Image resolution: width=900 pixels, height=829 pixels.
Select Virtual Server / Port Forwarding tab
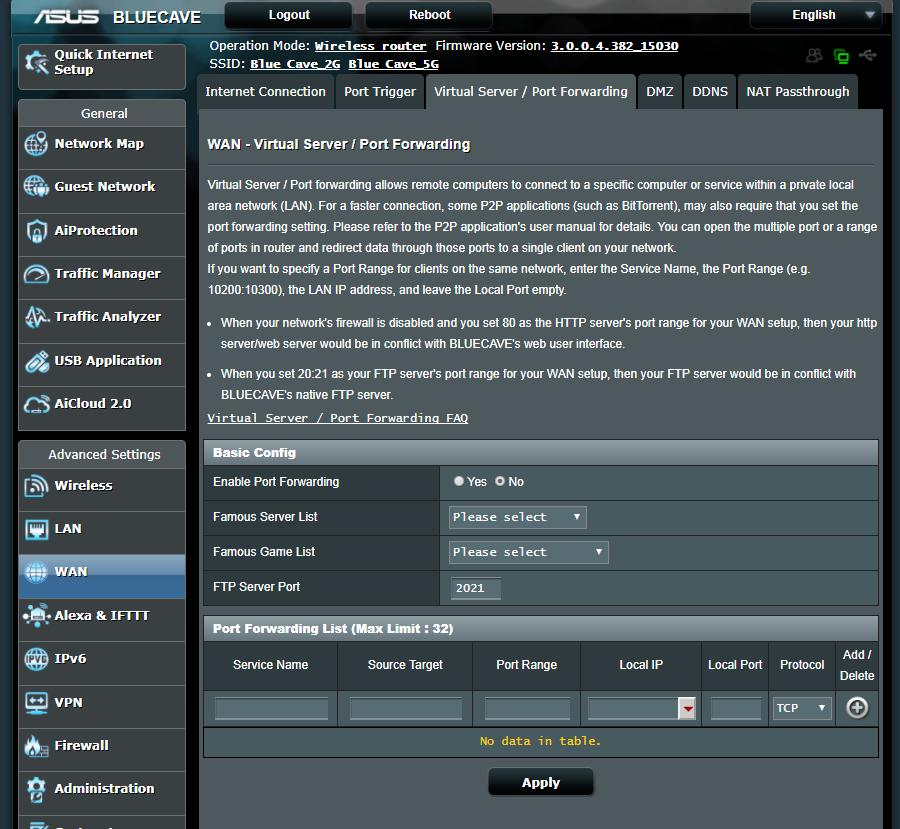point(531,92)
